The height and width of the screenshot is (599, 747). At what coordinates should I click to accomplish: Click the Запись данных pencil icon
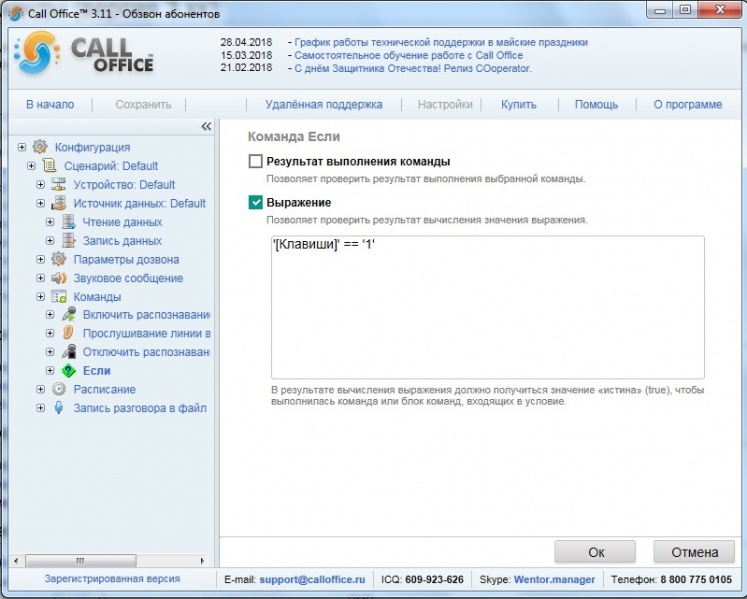coord(68,240)
